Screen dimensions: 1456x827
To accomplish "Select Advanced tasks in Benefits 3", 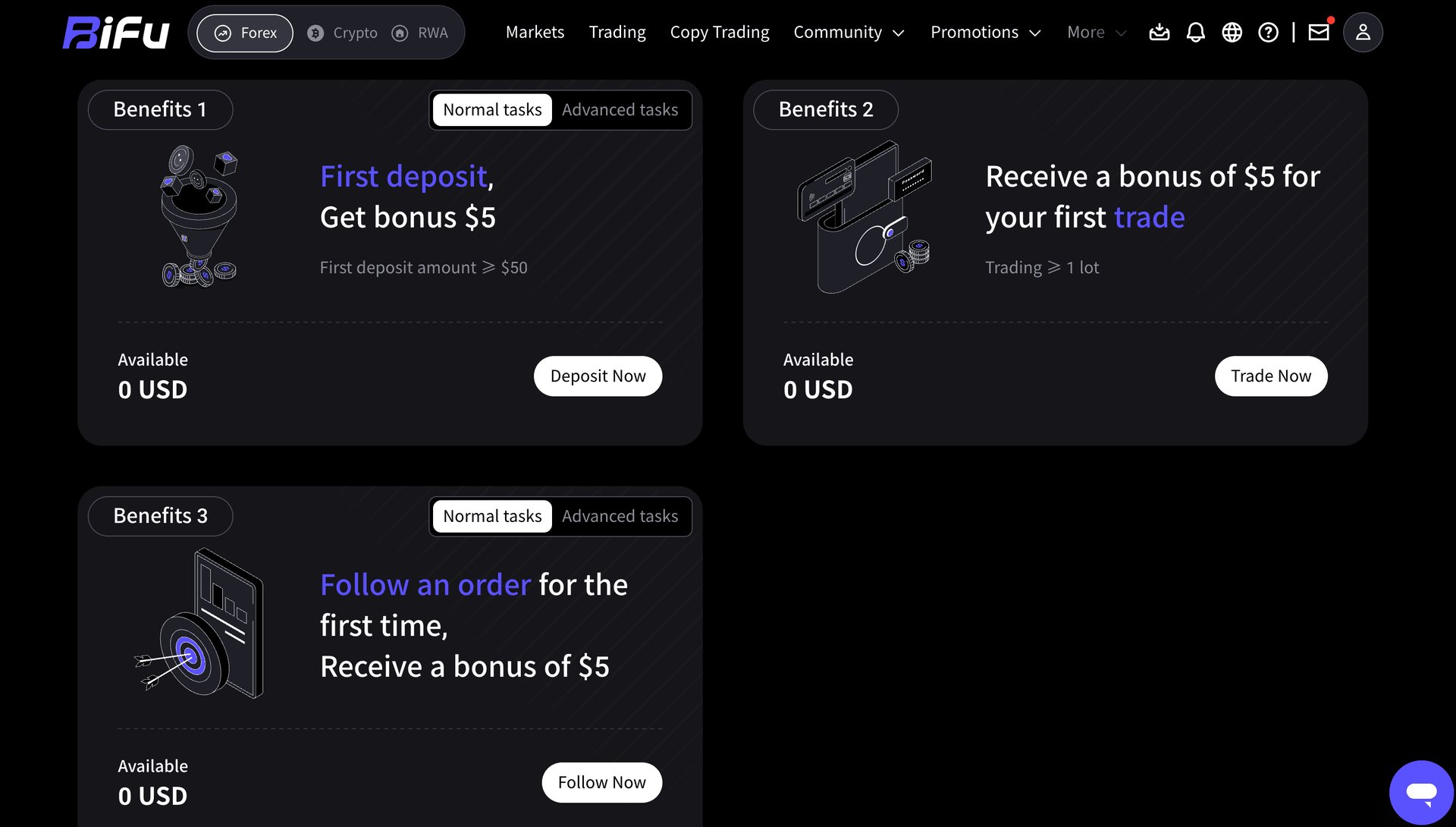I will [x=620, y=517].
